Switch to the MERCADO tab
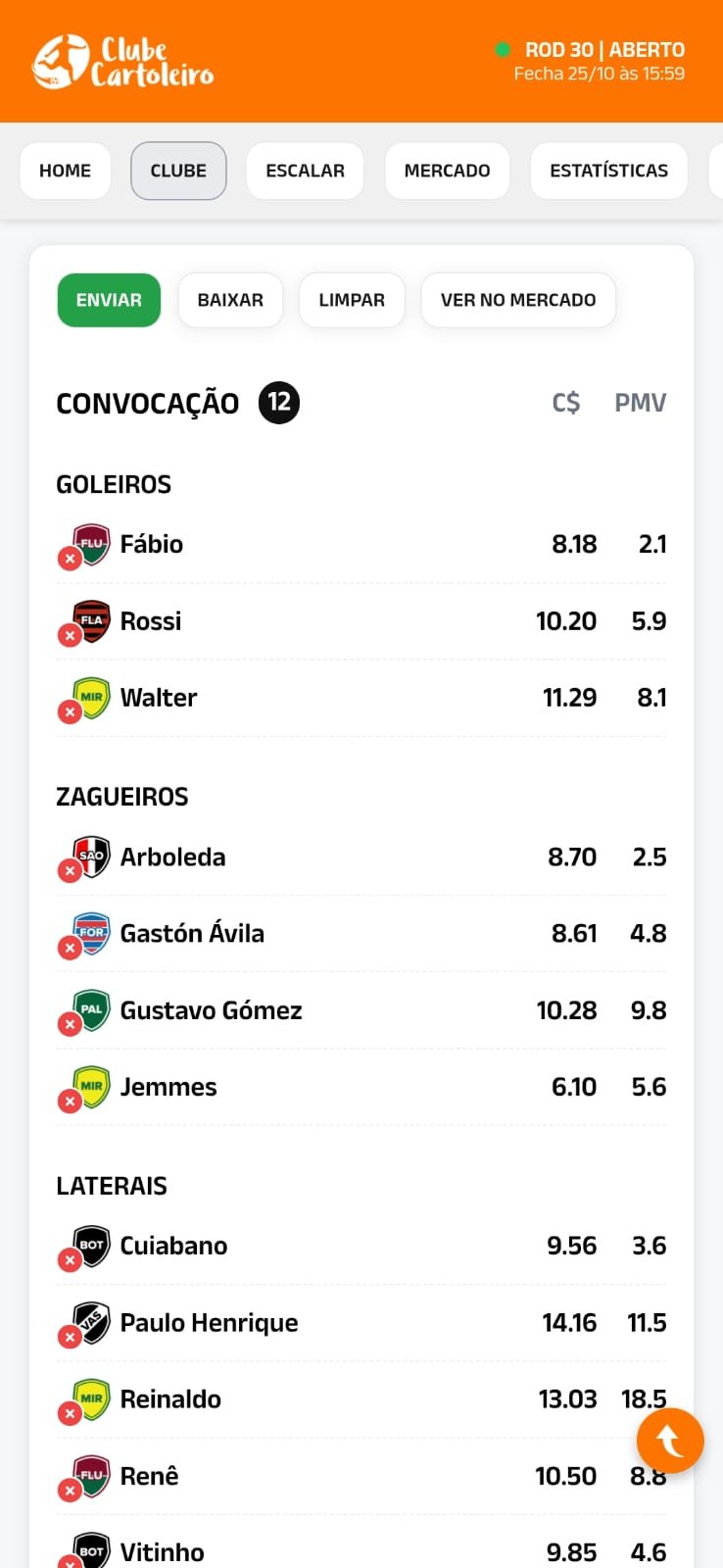The height and width of the screenshot is (1568, 723). [x=447, y=171]
